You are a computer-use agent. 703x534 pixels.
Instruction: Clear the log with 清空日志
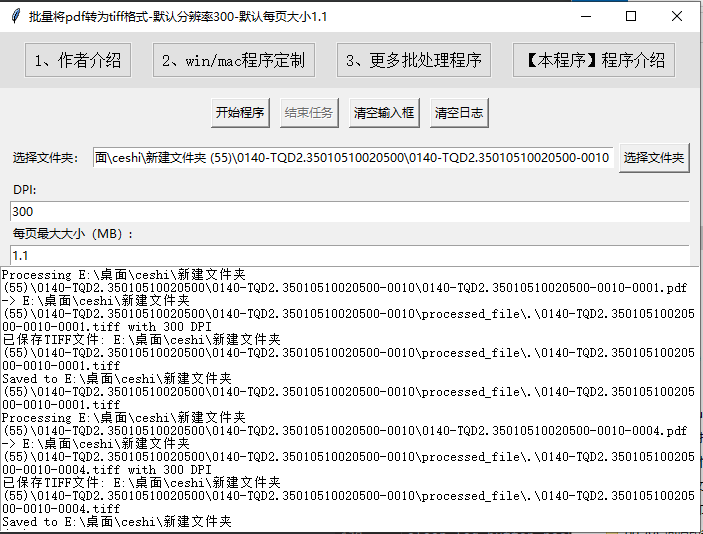459,113
